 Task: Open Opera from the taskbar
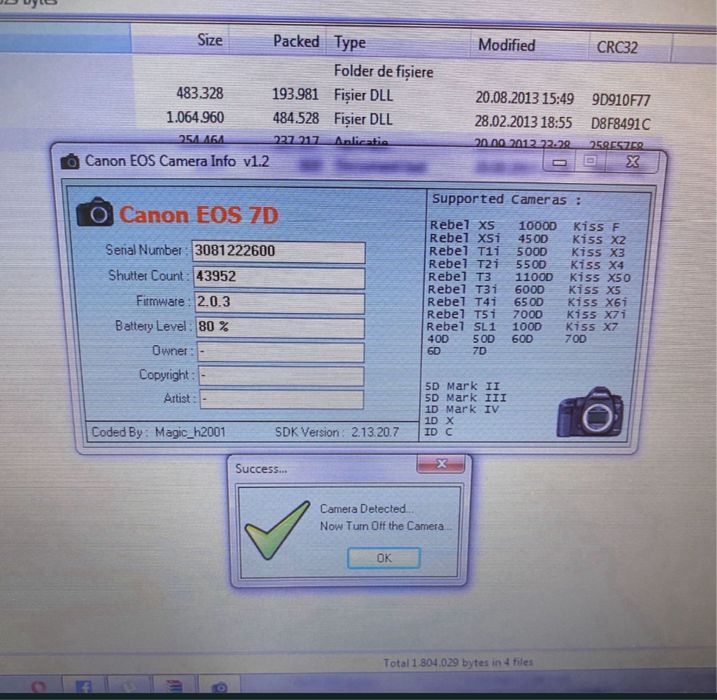pyautogui.click(x=38, y=686)
